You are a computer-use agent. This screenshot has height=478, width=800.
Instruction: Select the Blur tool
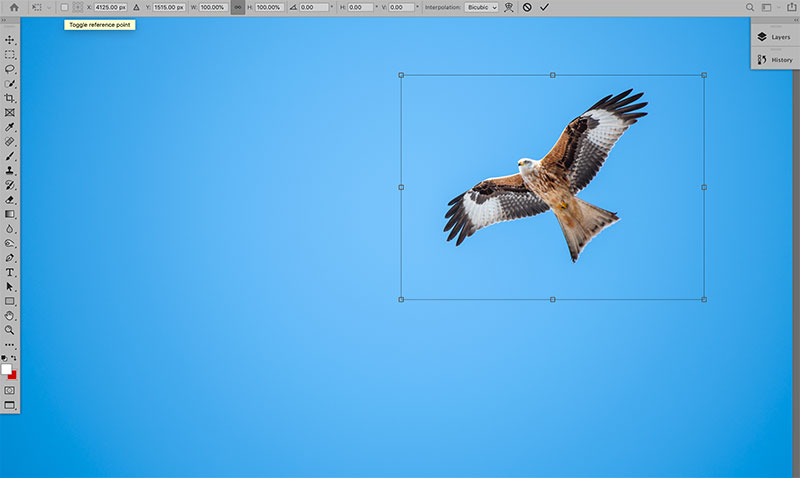coord(10,229)
